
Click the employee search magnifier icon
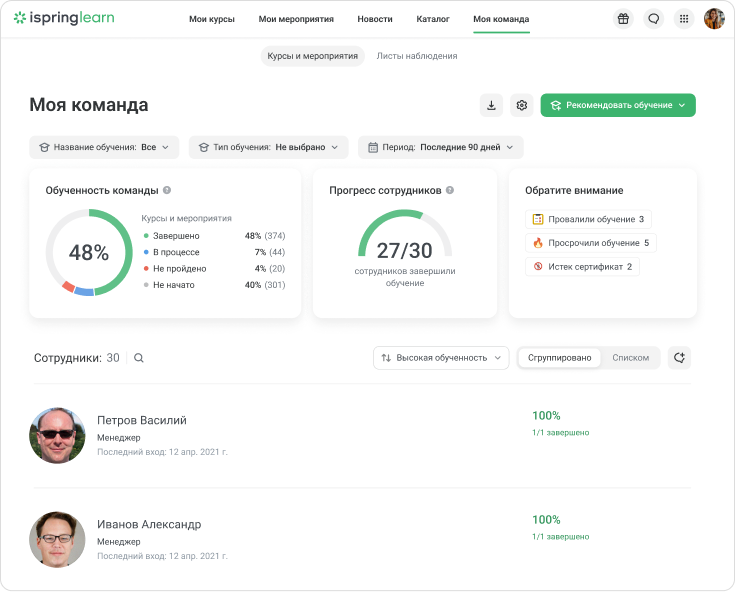(139, 358)
